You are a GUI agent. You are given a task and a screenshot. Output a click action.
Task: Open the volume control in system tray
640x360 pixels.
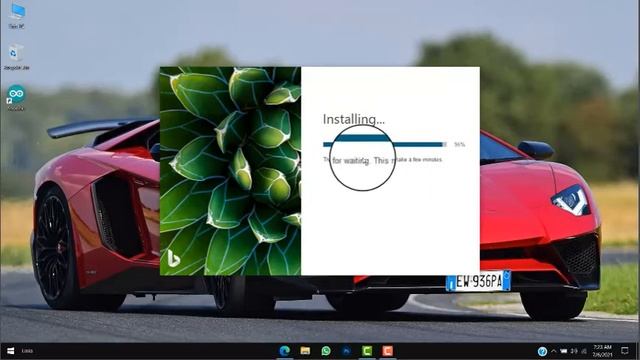[574, 351]
